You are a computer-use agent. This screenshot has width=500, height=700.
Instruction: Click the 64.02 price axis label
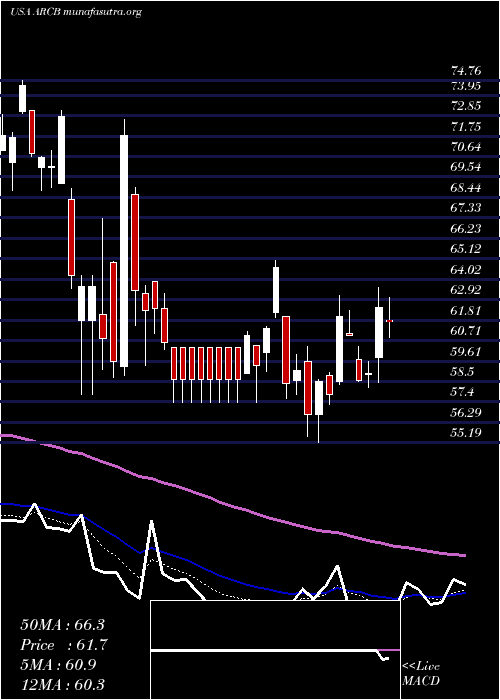pyautogui.click(x=466, y=270)
